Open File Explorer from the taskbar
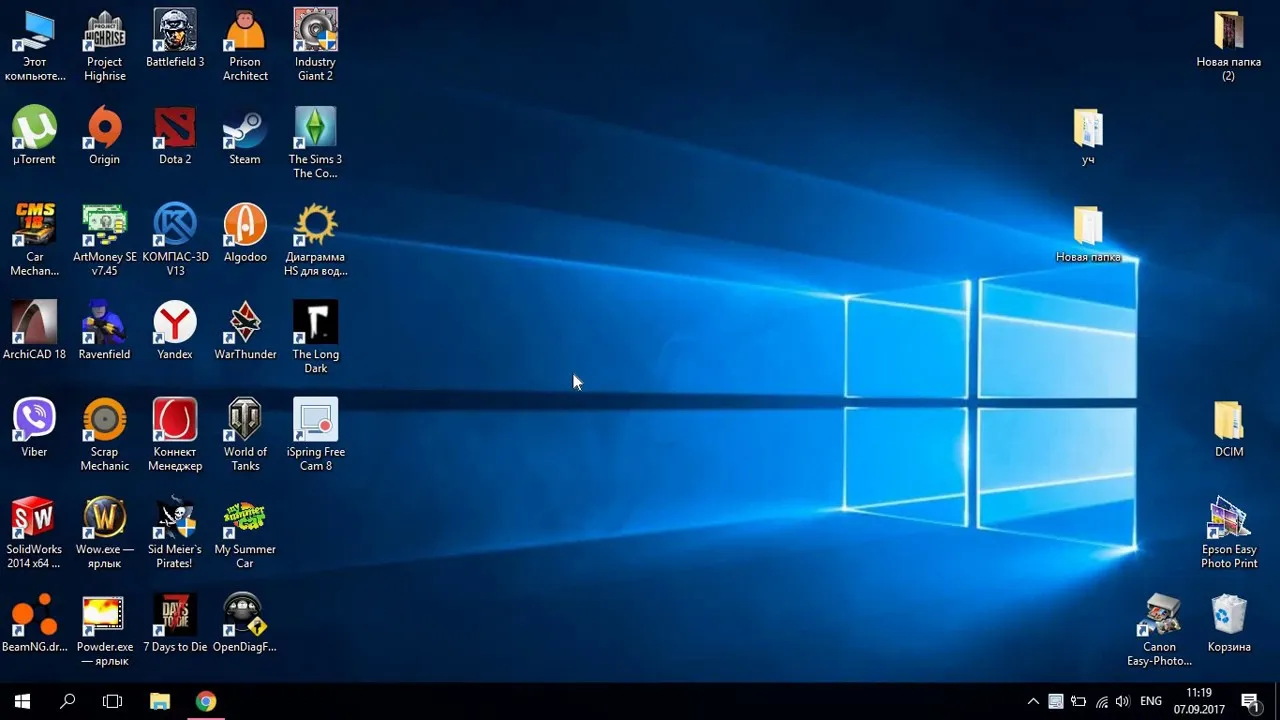The image size is (1280, 720). (x=159, y=701)
